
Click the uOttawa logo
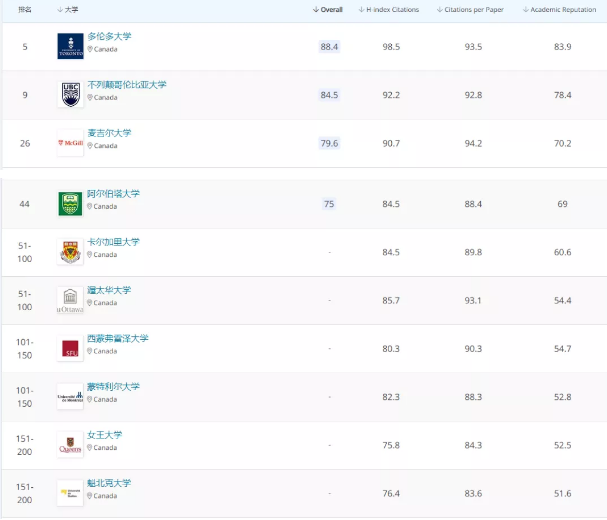tap(70, 300)
